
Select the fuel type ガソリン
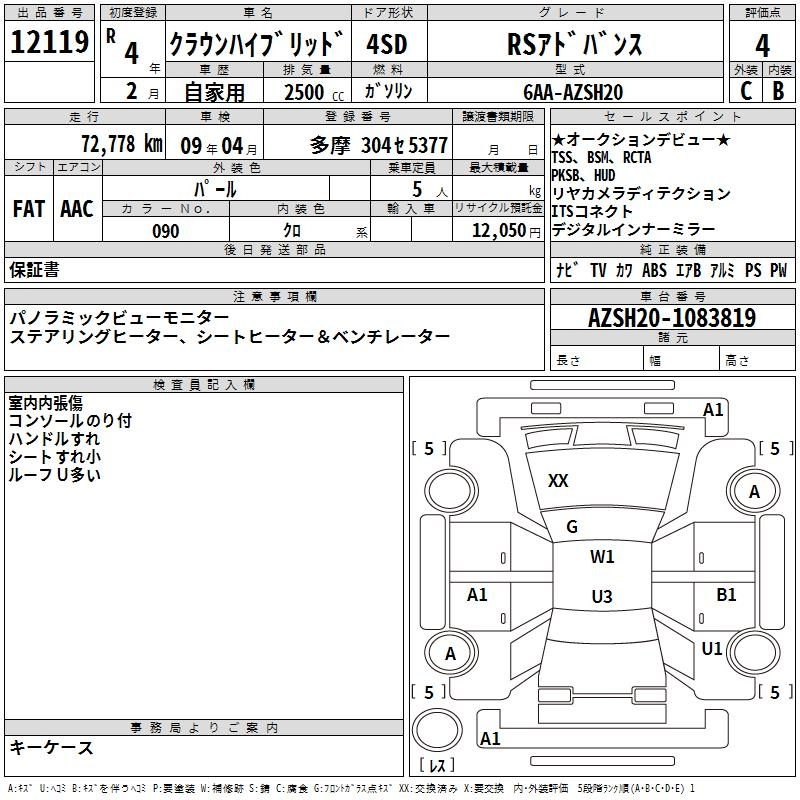point(388,91)
